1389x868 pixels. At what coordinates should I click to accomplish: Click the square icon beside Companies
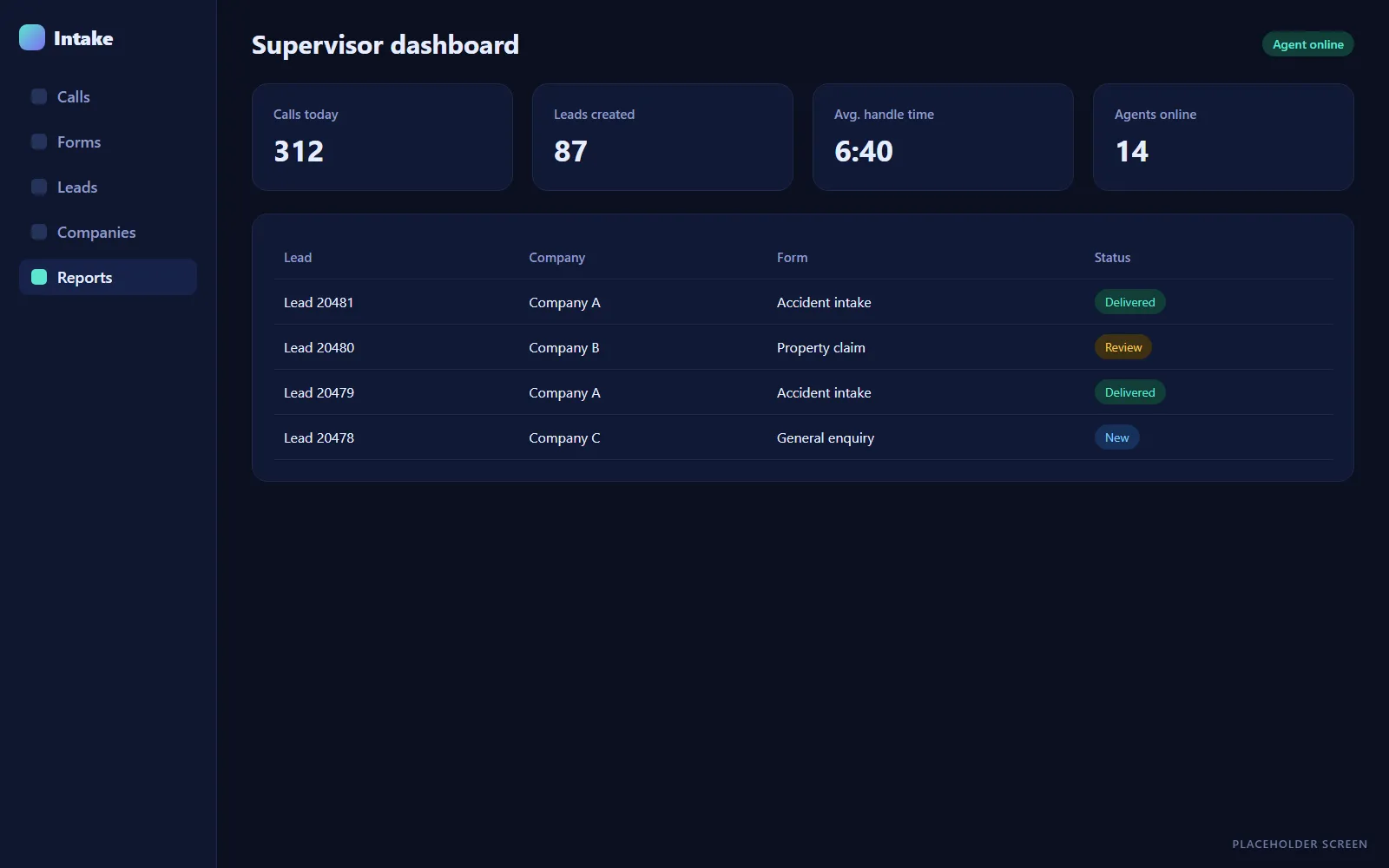pos(39,232)
